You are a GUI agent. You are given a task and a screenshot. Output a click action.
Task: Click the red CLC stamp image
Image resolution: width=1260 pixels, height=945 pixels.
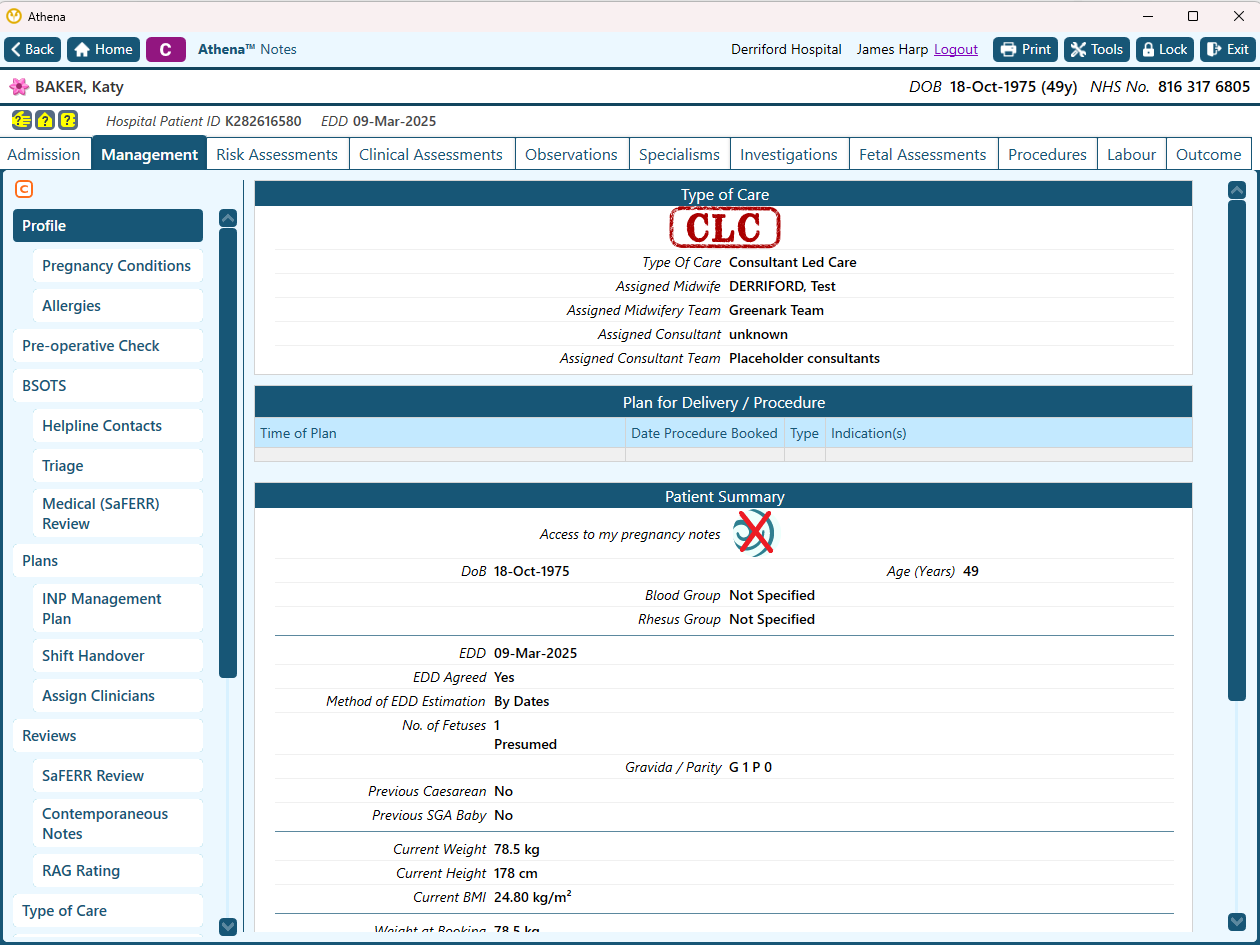coord(724,228)
